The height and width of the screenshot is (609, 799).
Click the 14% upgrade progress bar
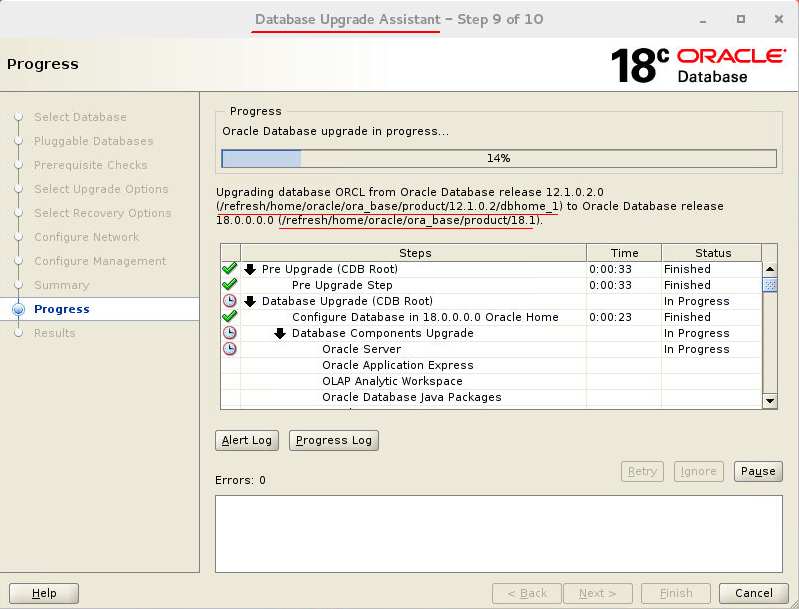tap(499, 158)
